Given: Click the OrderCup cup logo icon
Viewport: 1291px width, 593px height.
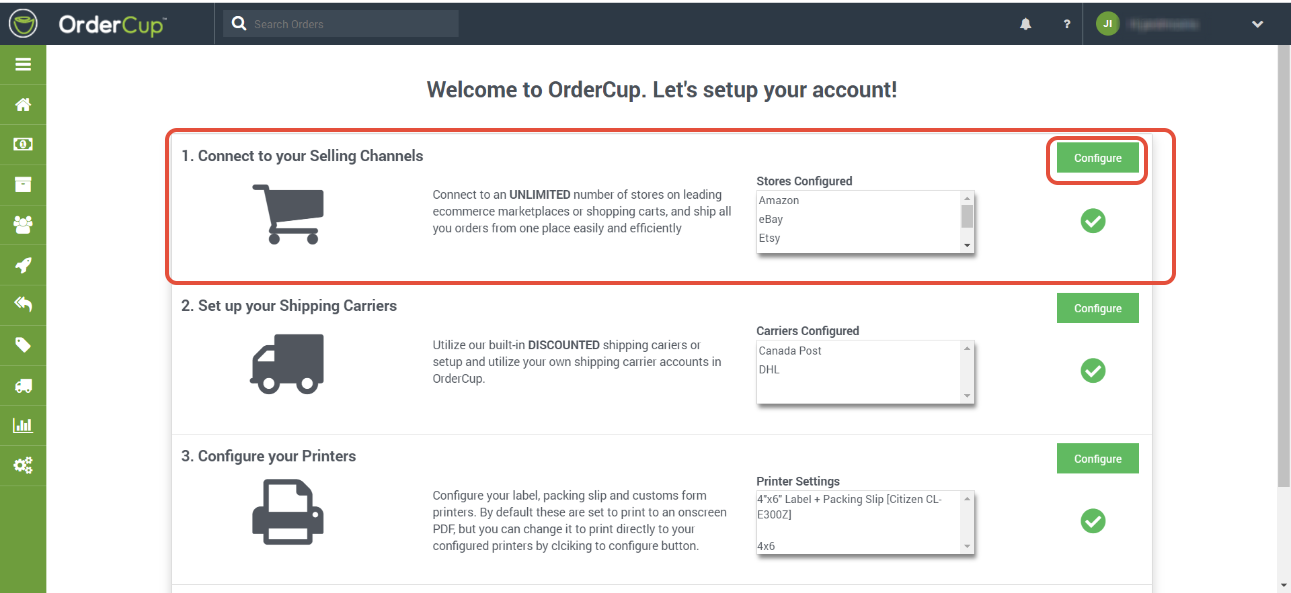Looking at the screenshot, I should pyautogui.click(x=23, y=23).
